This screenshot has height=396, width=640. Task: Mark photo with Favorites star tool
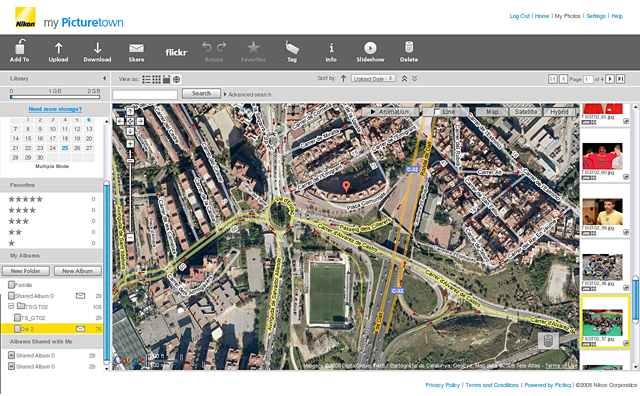pyautogui.click(x=253, y=51)
